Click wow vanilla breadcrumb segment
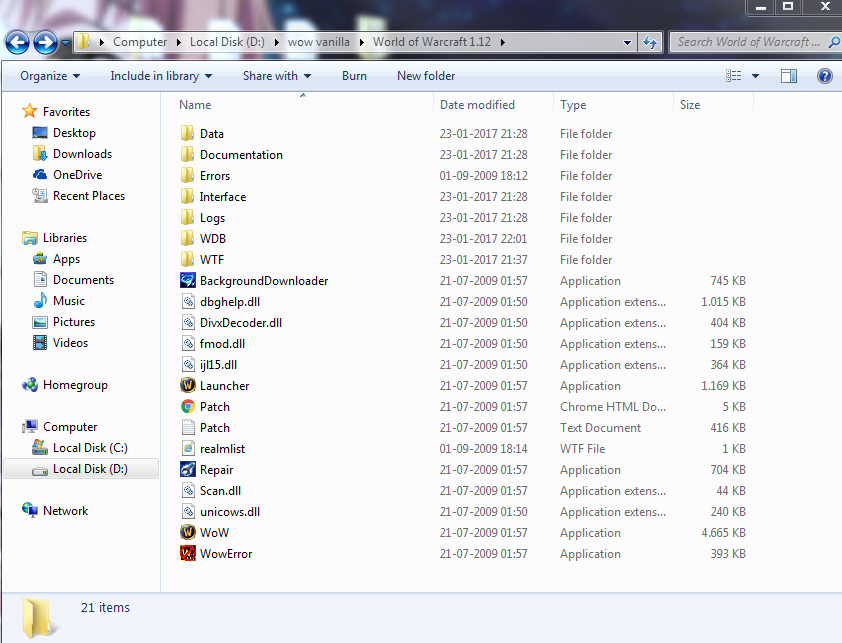842x643 pixels. pos(318,42)
